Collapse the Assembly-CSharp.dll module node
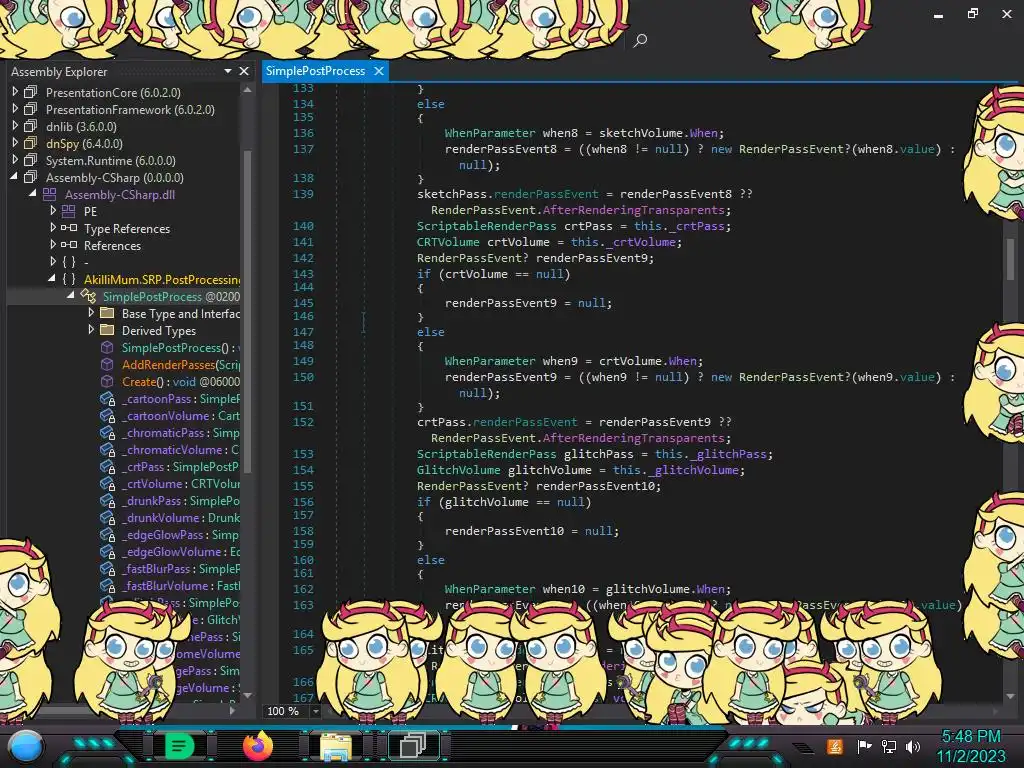Image resolution: width=1024 pixels, height=768 pixels. pos(33,194)
